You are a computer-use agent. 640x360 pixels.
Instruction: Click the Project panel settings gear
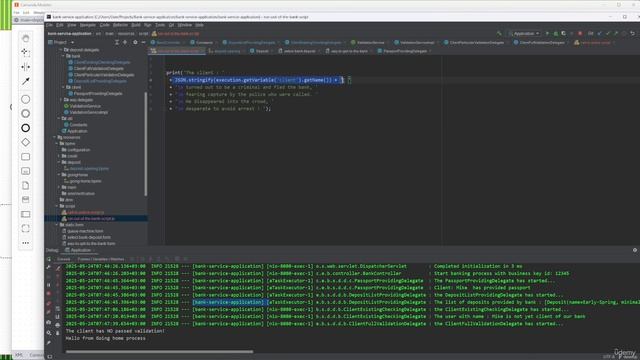coord(135,42)
